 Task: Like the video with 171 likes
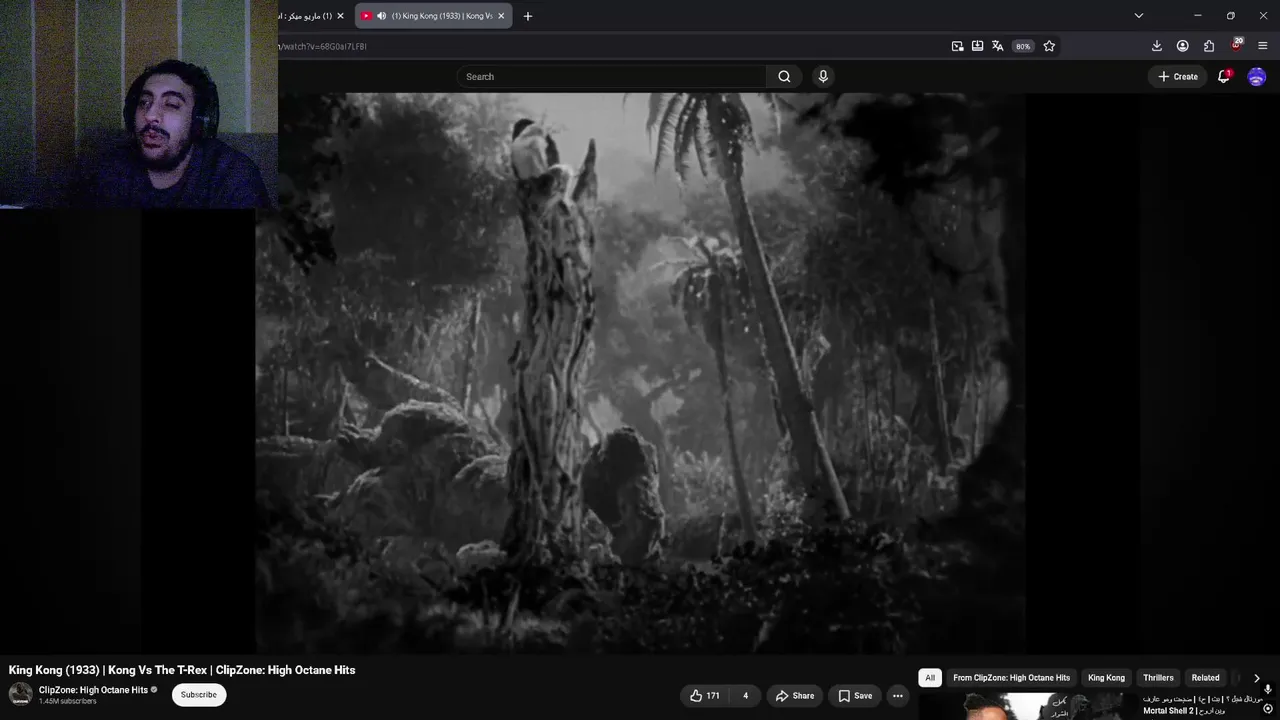click(705, 696)
